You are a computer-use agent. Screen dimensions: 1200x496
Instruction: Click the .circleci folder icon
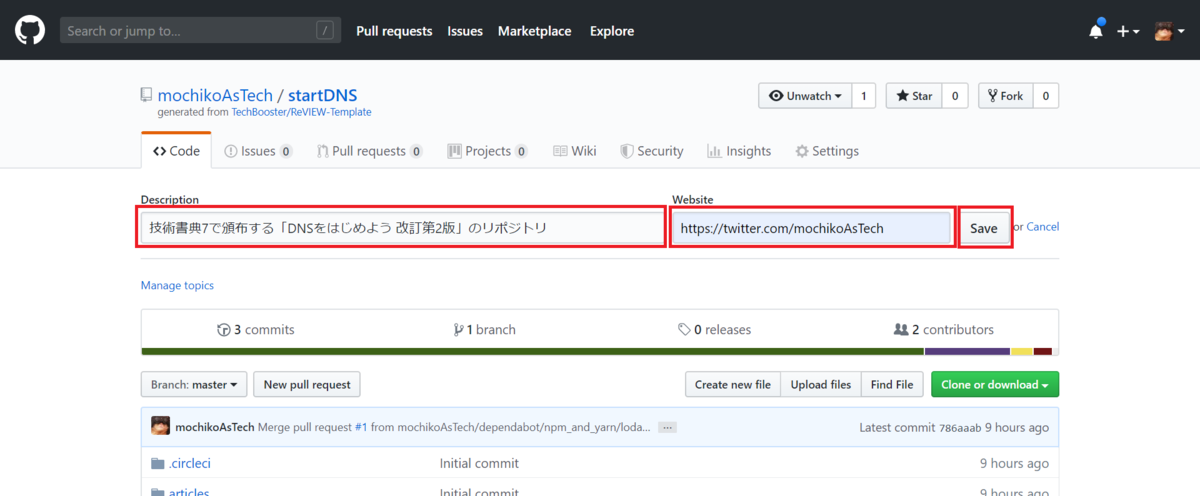tap(157, 463)
